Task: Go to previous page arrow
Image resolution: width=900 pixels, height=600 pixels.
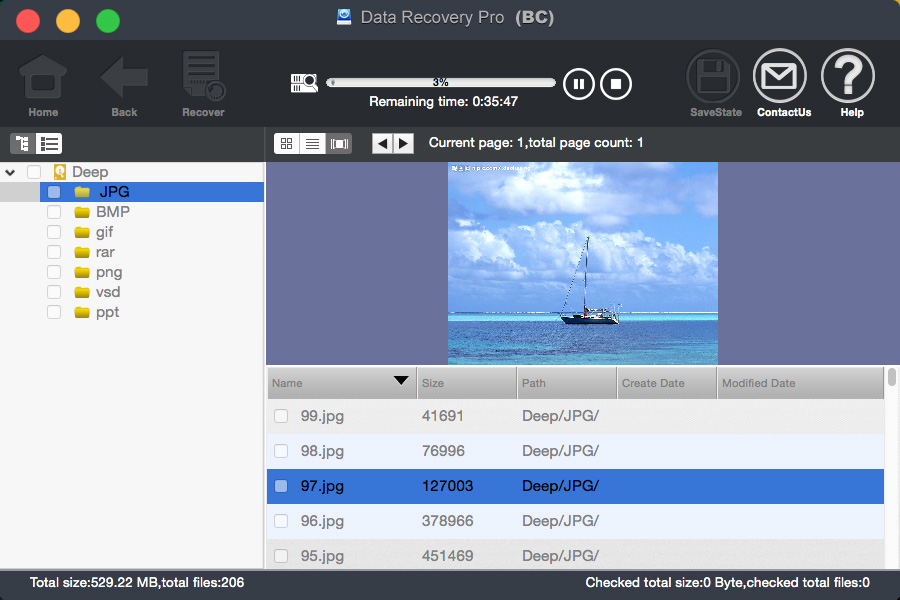Action: (382, 144)
